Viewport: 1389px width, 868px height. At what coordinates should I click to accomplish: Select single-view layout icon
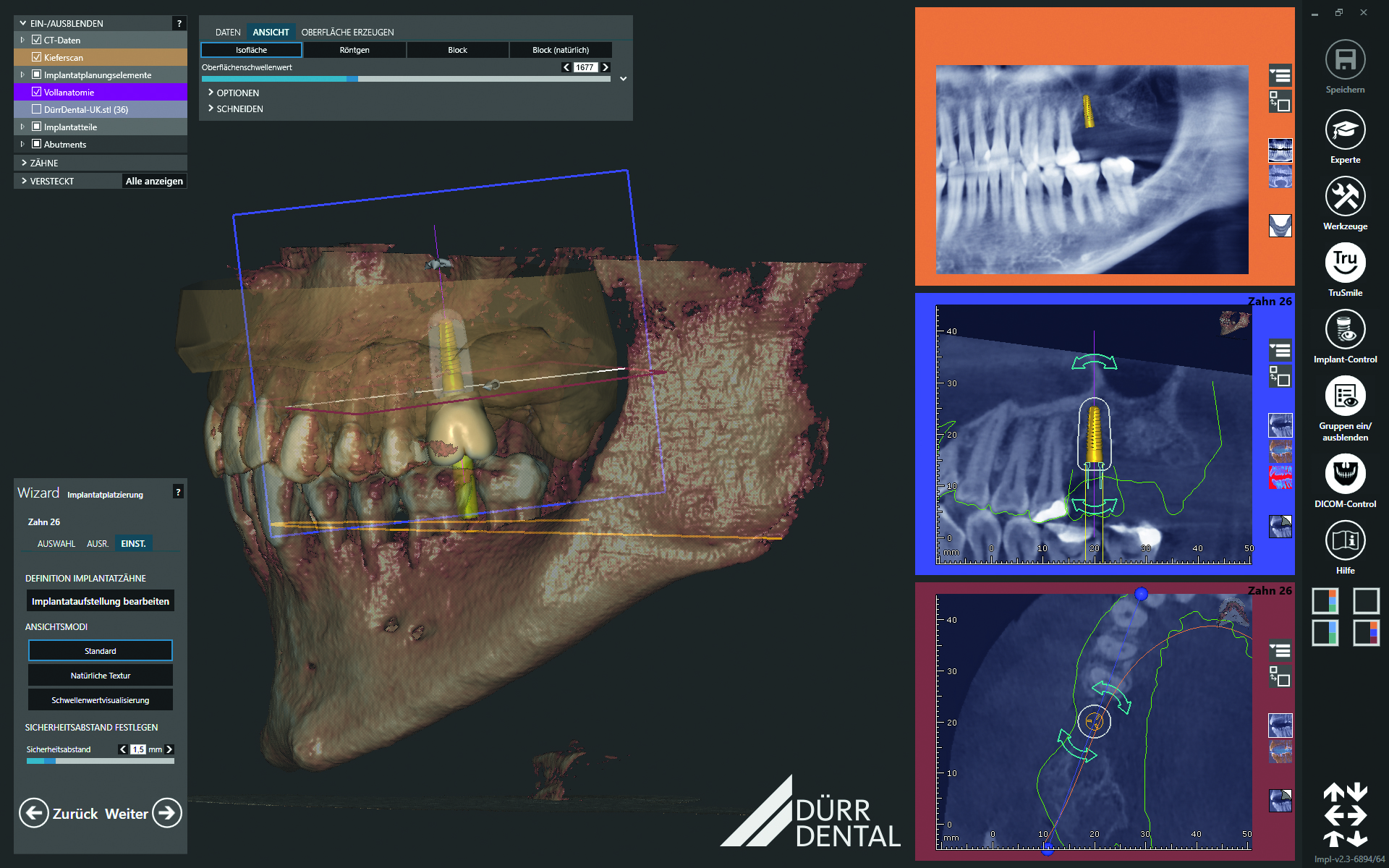click(x=1366, y=601)
